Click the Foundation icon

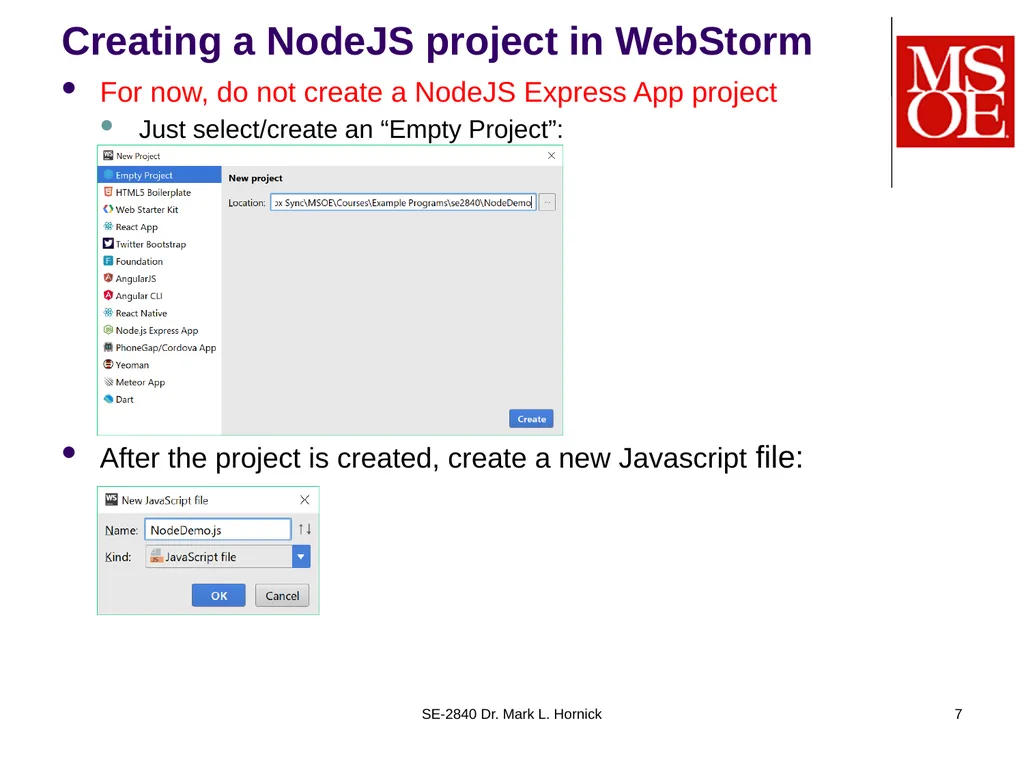pyautogui.click(x=108, y=261)
